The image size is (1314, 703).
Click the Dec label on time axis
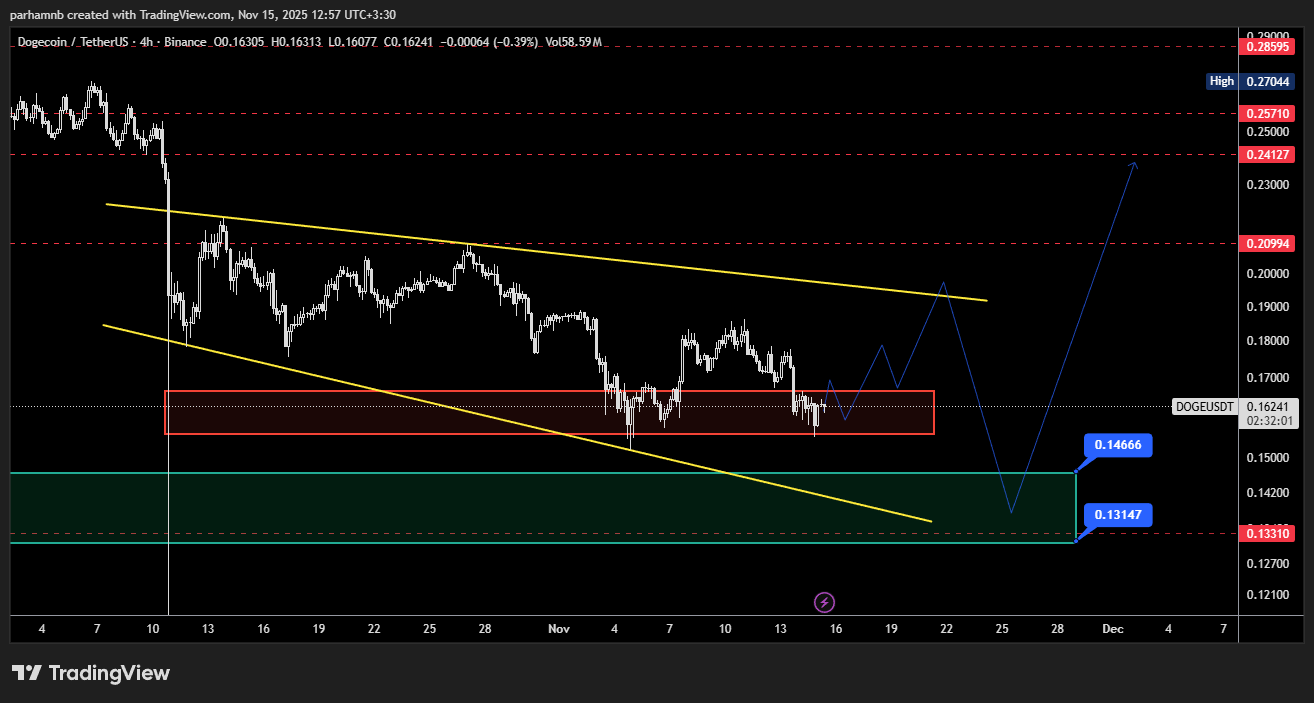[x=1113, y=629]
